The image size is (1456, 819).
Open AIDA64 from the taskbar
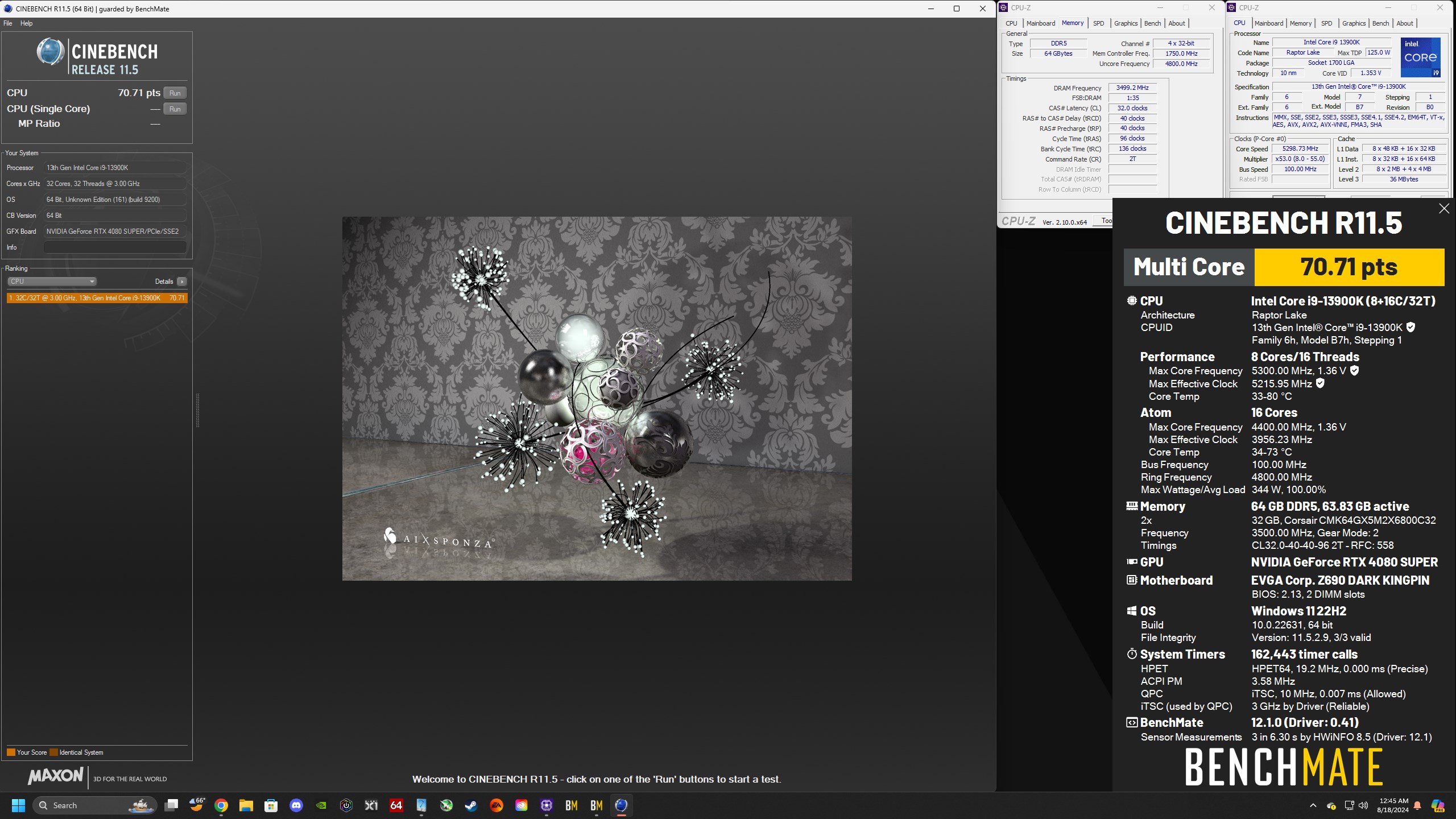(x=396, y=805)
